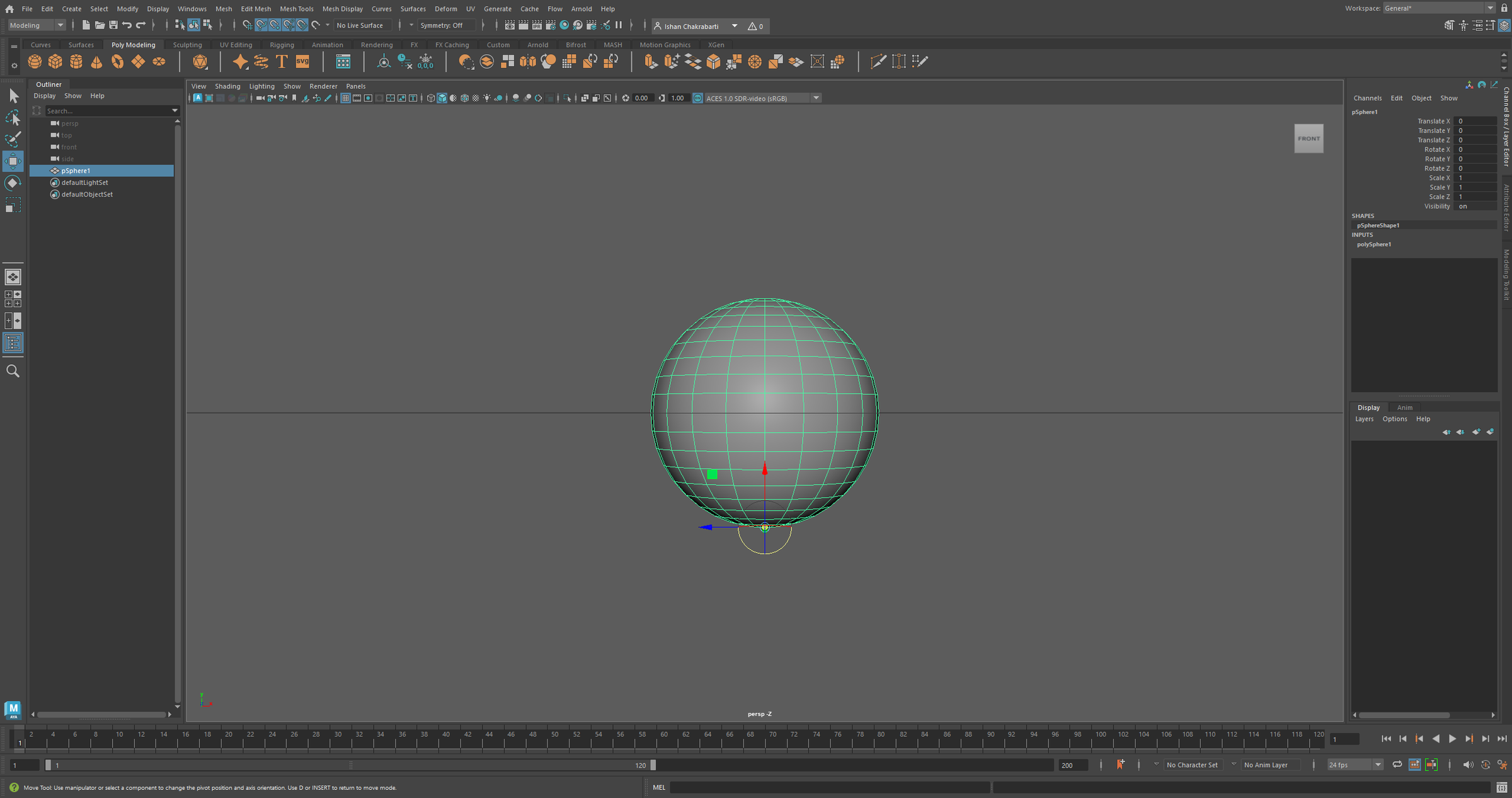Viewport: 1512px width, 798px height.
Task: Click the save scene icon
Action: [113, 25]
